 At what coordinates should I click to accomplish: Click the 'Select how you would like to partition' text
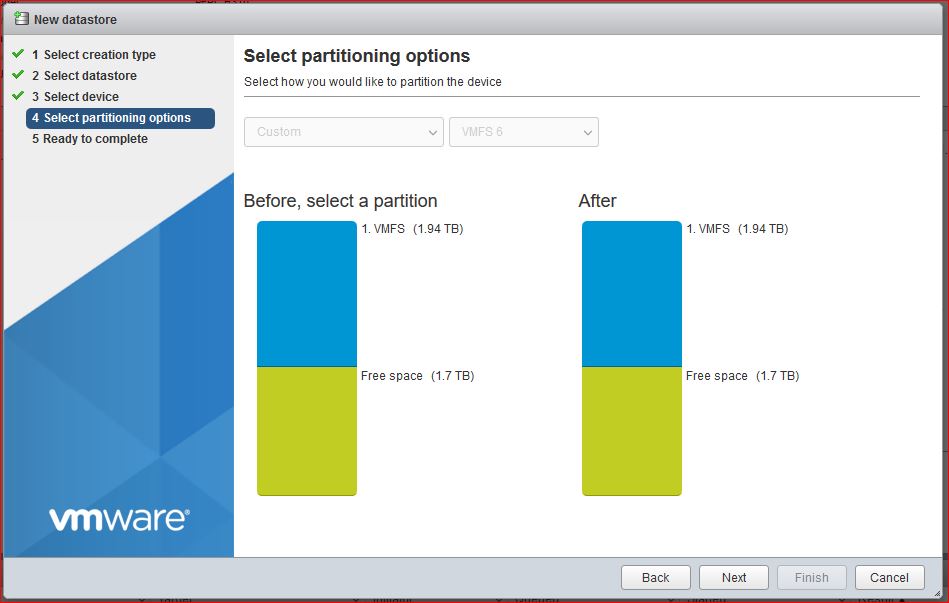point(373,82)
